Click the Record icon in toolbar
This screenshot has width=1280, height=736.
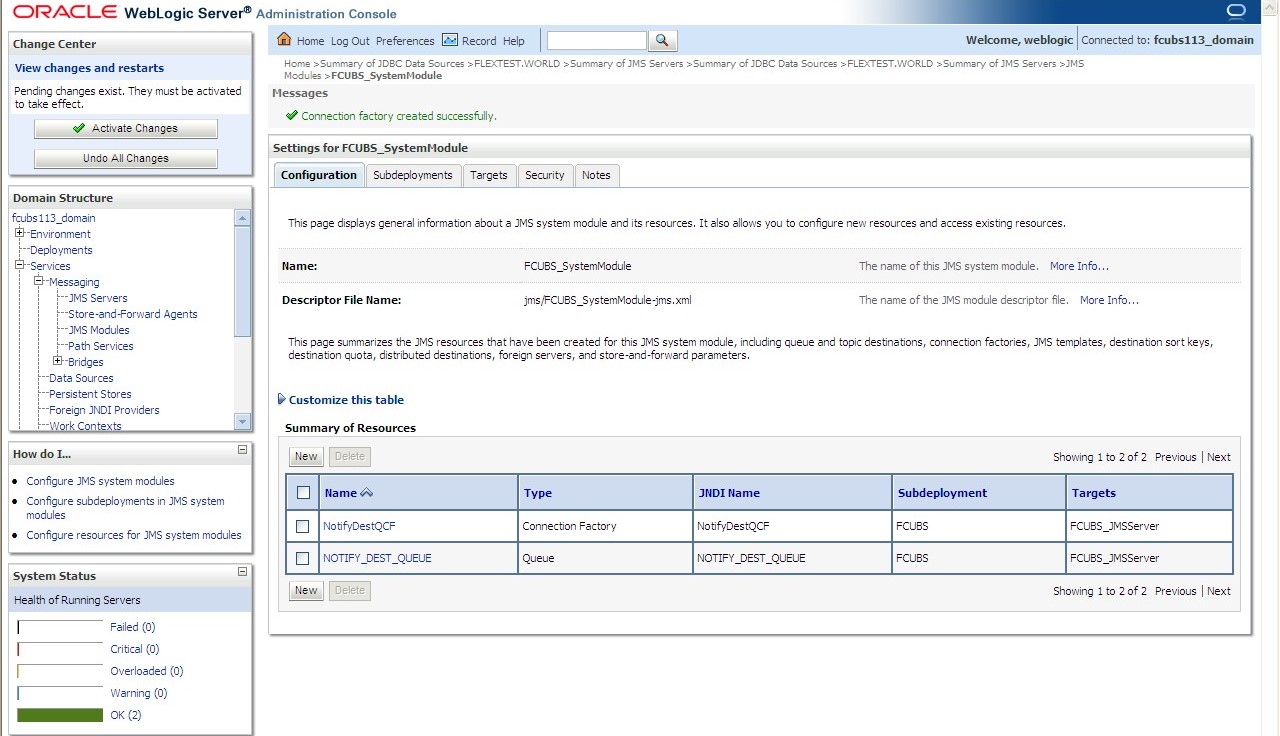(449, 40)
